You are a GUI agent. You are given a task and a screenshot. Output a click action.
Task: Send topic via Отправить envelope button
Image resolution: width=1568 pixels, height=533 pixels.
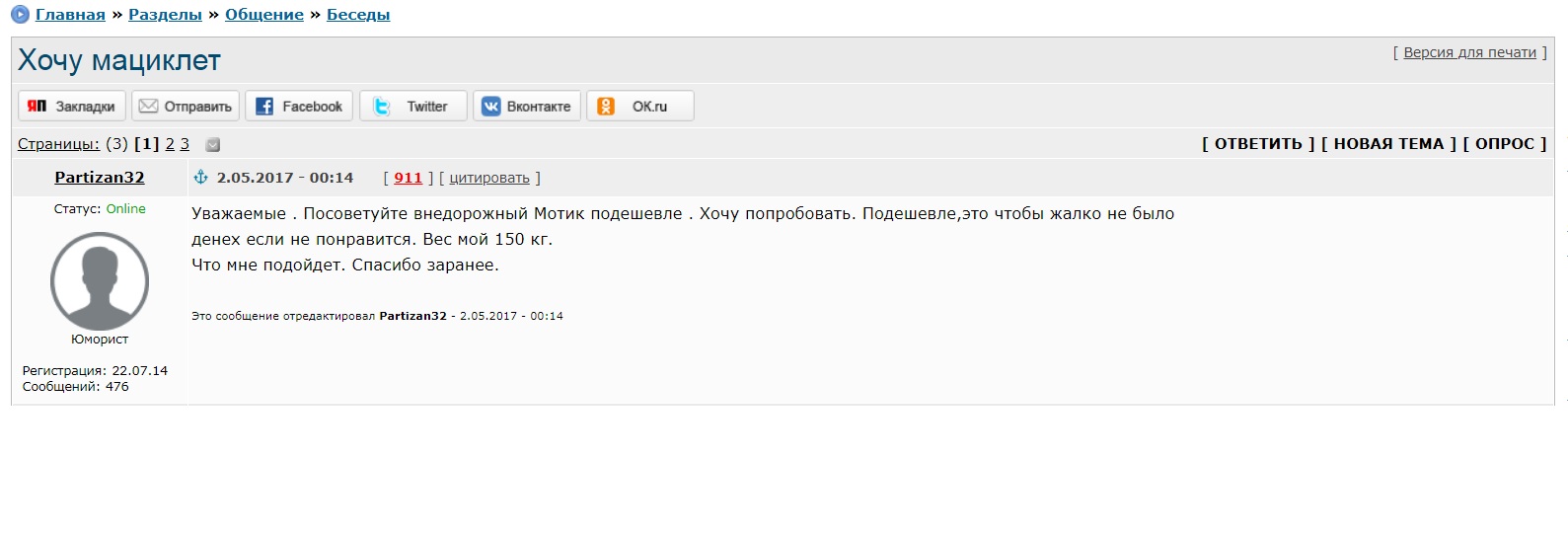pyautogui.click(x=186, y=106)
